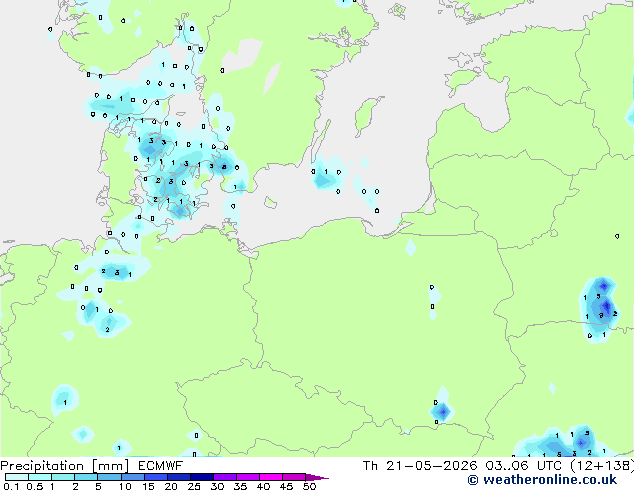Click the '30' legend value

coord(217,486)
